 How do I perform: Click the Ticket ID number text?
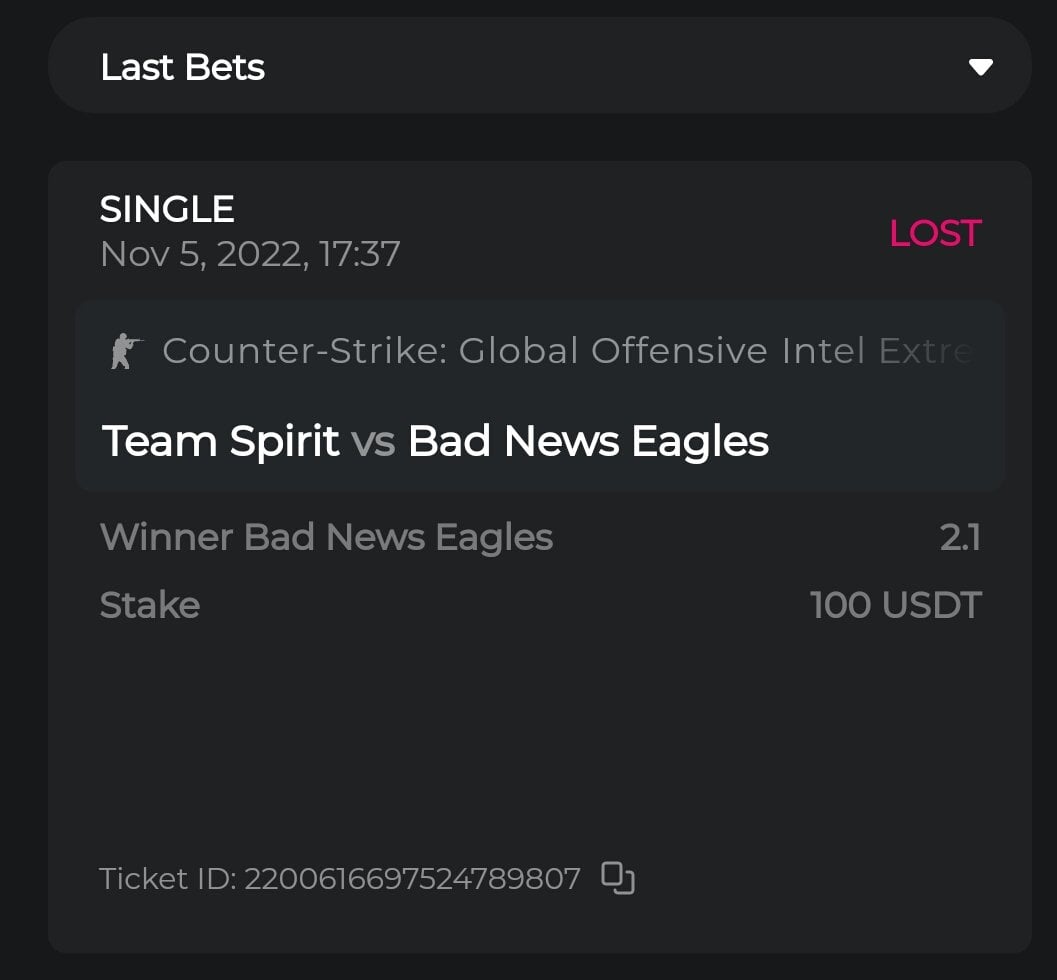[x=412, y=879]
